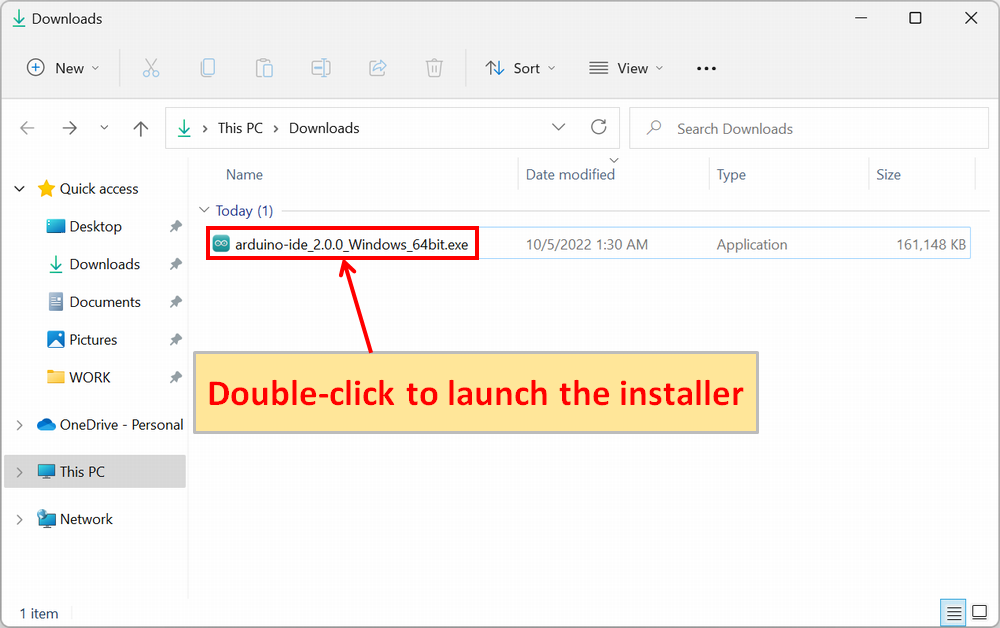Viewport: 1000px width, 628px height.
Task: Click the chevron between This PC and Downloads
Action: click(x=276, y=128)
